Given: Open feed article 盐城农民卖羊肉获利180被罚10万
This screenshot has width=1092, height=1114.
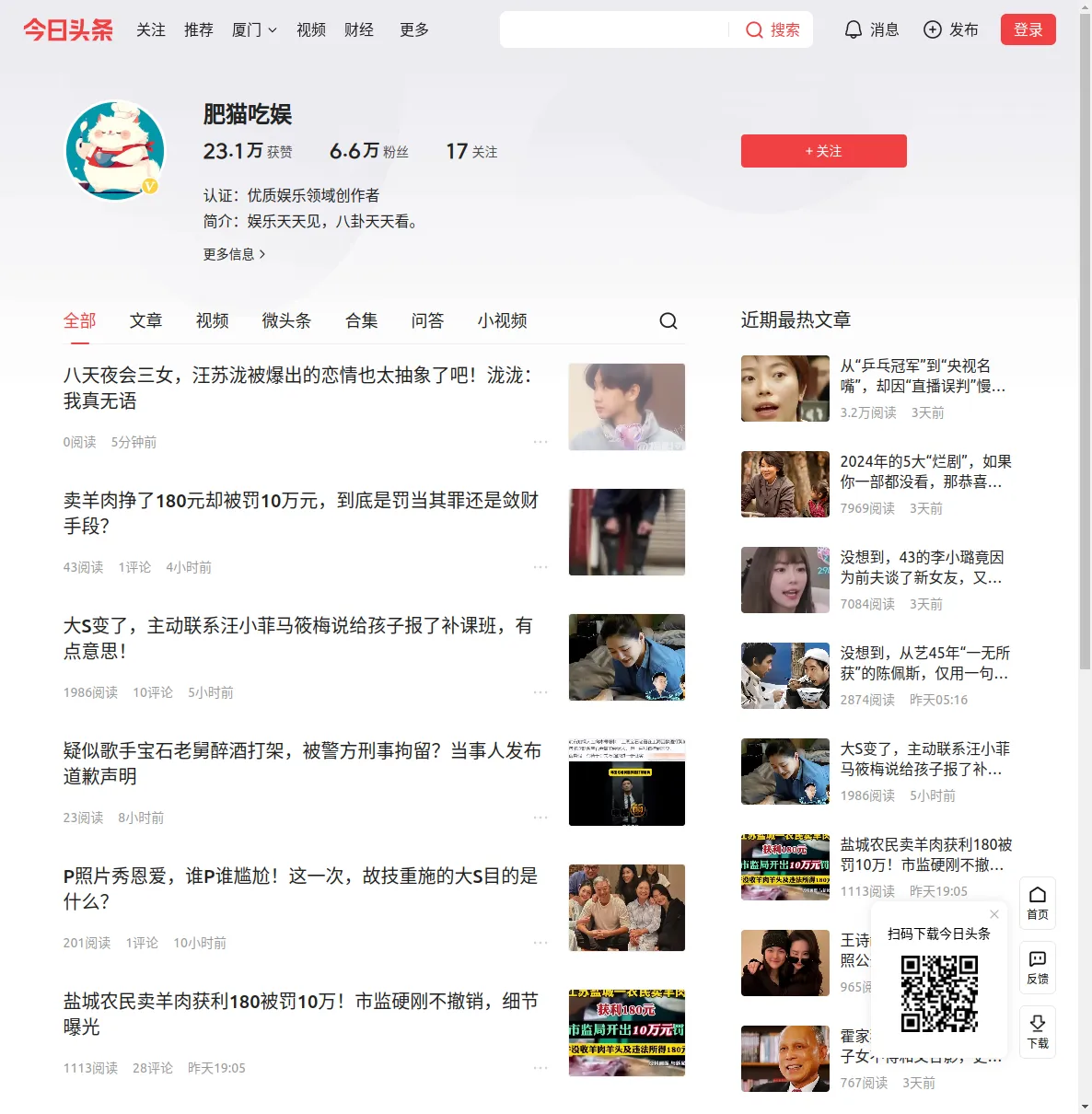Looking at the screenshot, I should point(300,1014).
